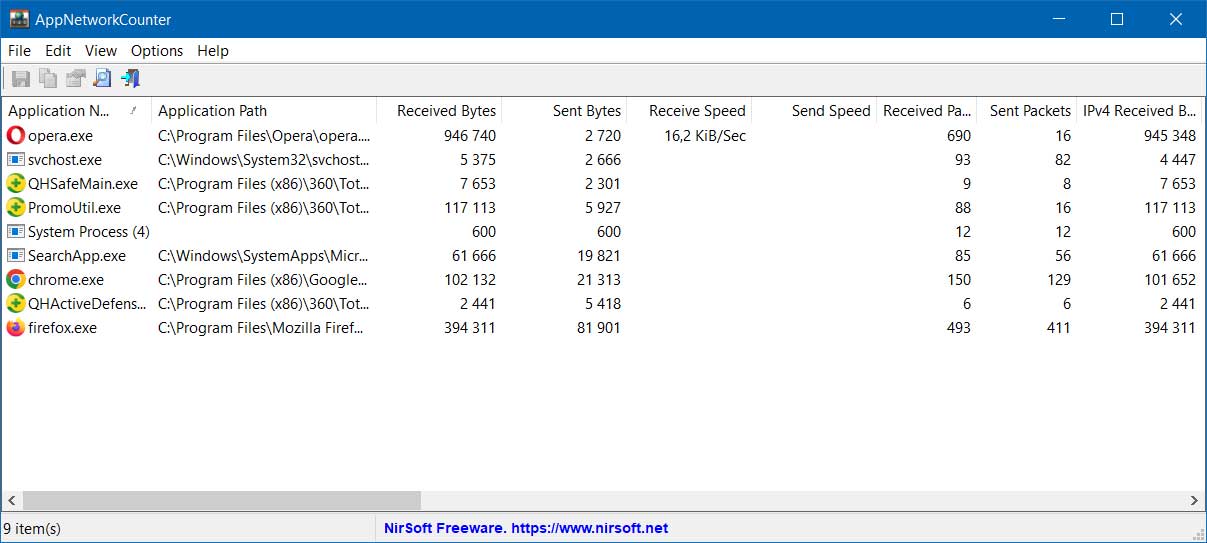The width and height of the screenshot is (1207, 543).
Task: Click the svchost.exe window icon
Action: tap(15, 159)
